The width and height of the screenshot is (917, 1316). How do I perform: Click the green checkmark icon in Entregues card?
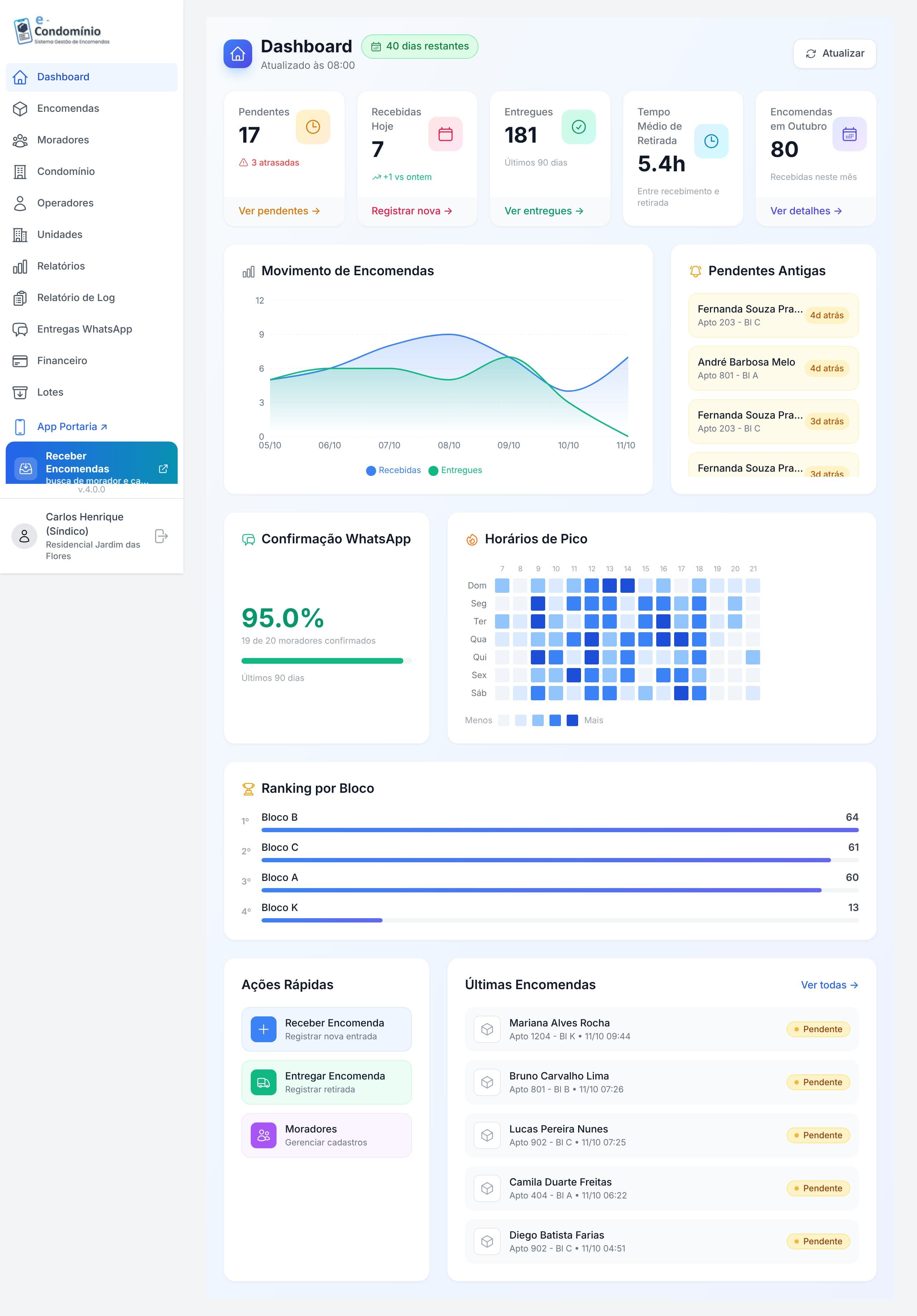[578, 127]
